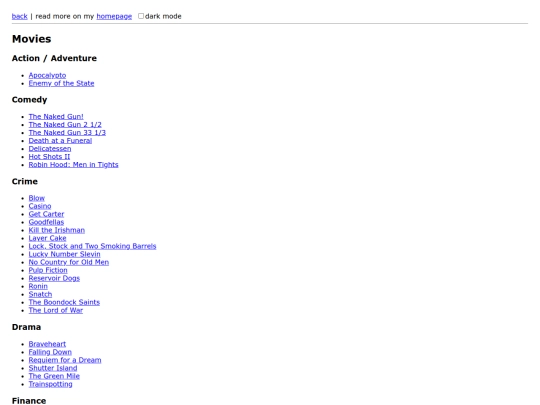Screen dimensions: 540x405
Task: Click the Action / Adventure heading
Action: [x=54, y=58]
